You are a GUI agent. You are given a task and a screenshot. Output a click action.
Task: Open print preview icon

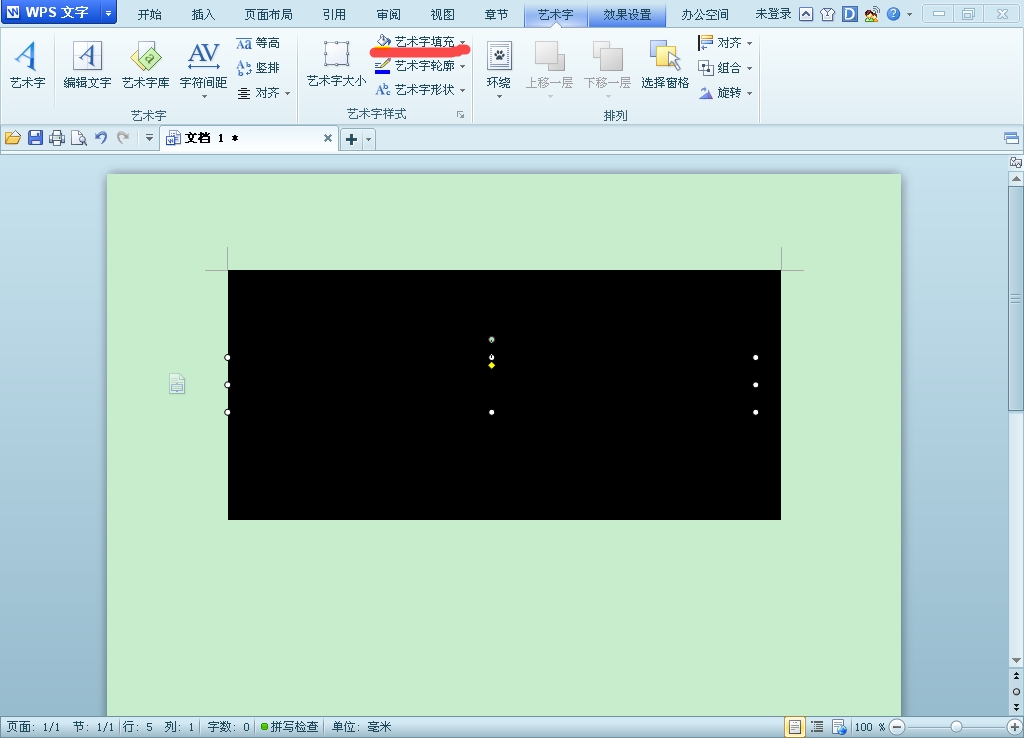[79, 138]
